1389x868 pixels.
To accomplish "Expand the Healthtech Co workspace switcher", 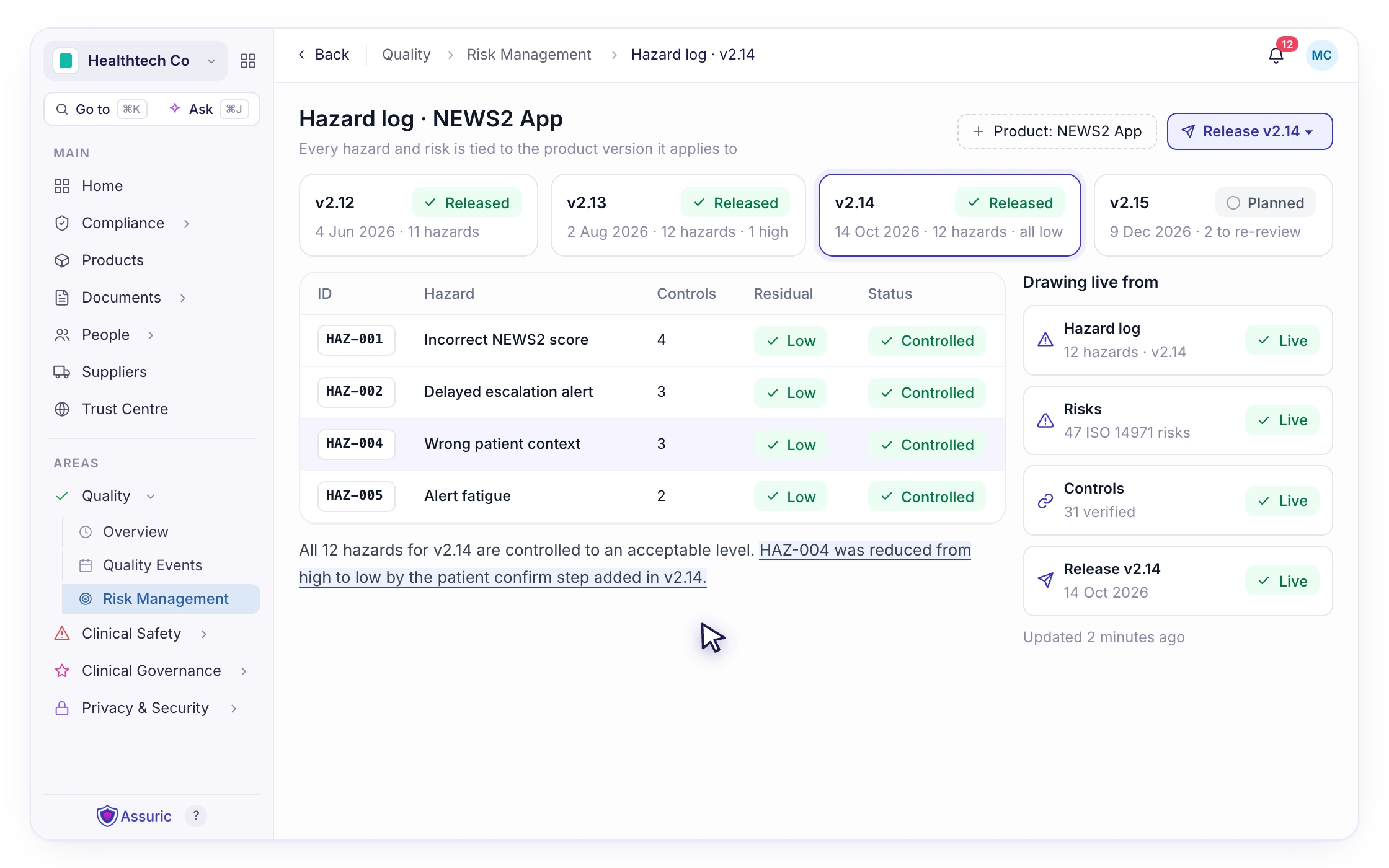I will pyautogui.click(x=136, y=61).
